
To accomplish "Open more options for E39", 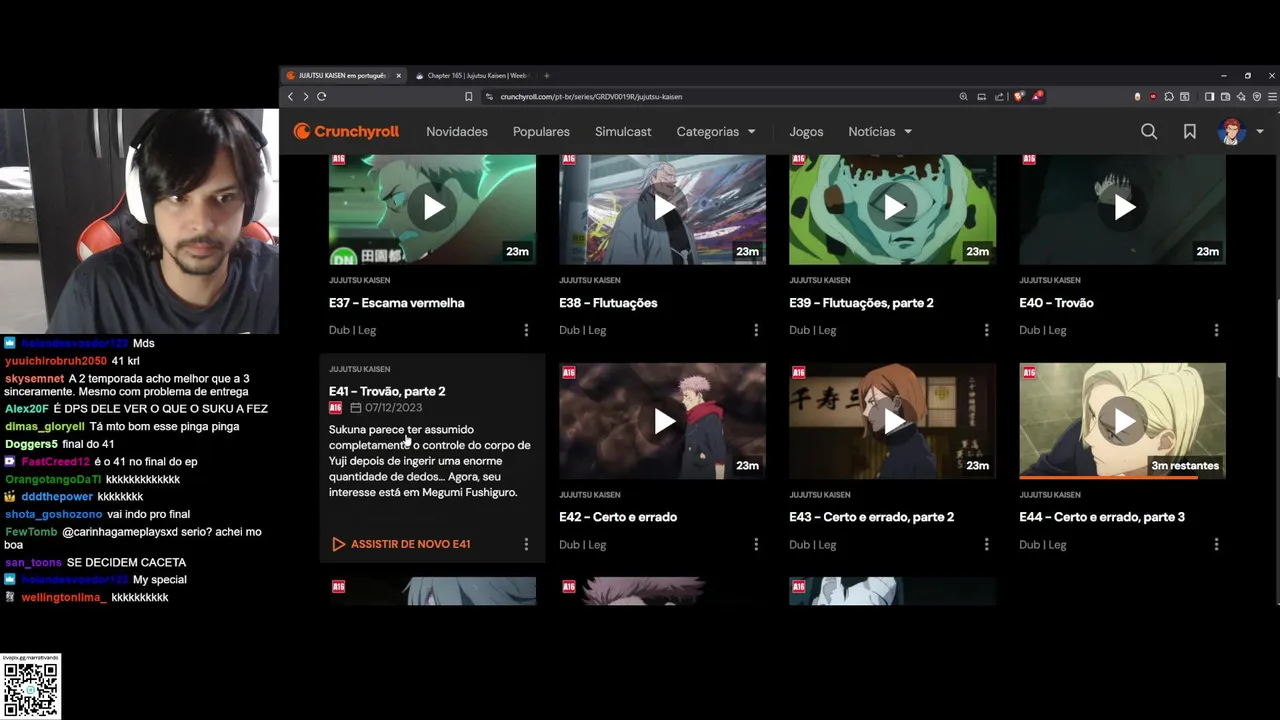I will (x=986, y=330).
